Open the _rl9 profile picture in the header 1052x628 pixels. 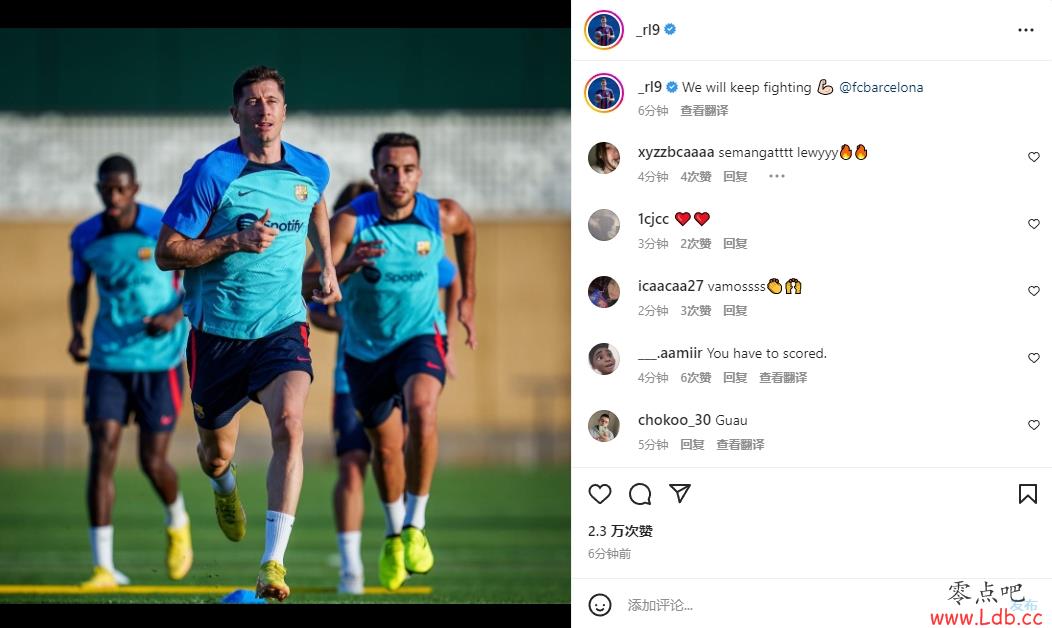tap(604, 30)
